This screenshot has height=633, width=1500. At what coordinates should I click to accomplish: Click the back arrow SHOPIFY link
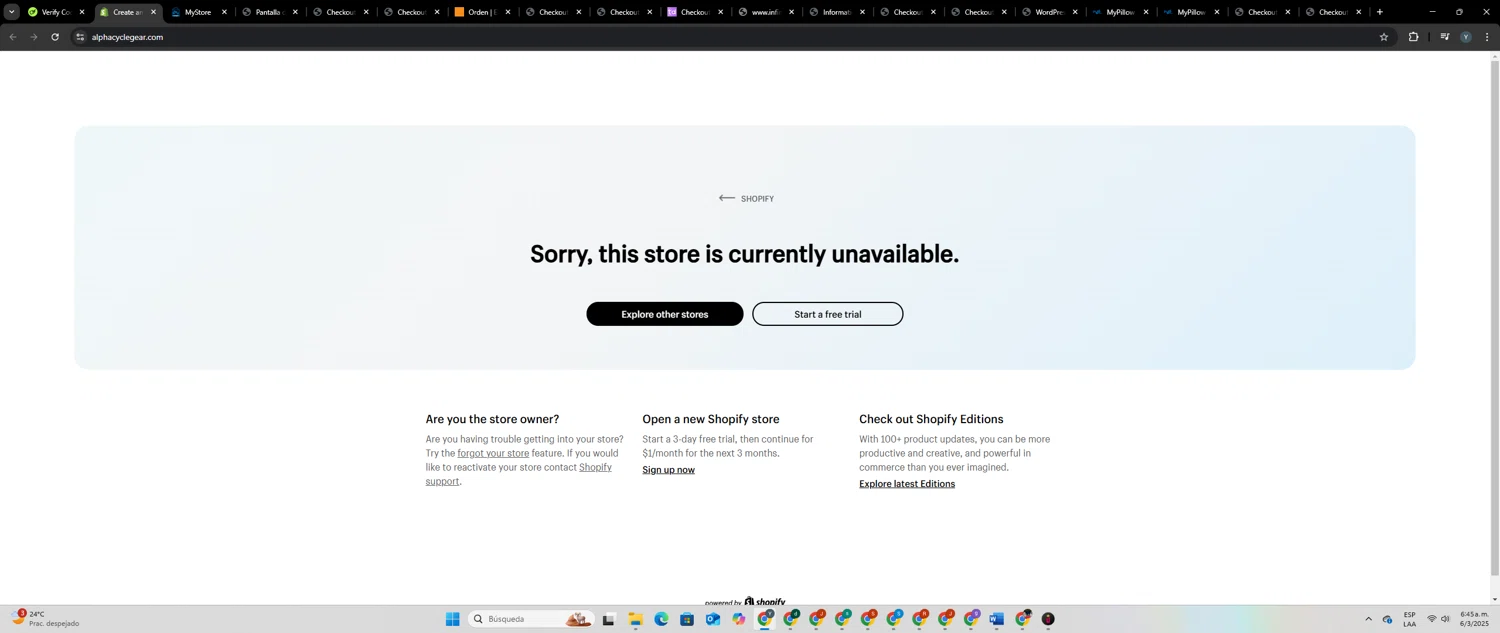(746, 198)
